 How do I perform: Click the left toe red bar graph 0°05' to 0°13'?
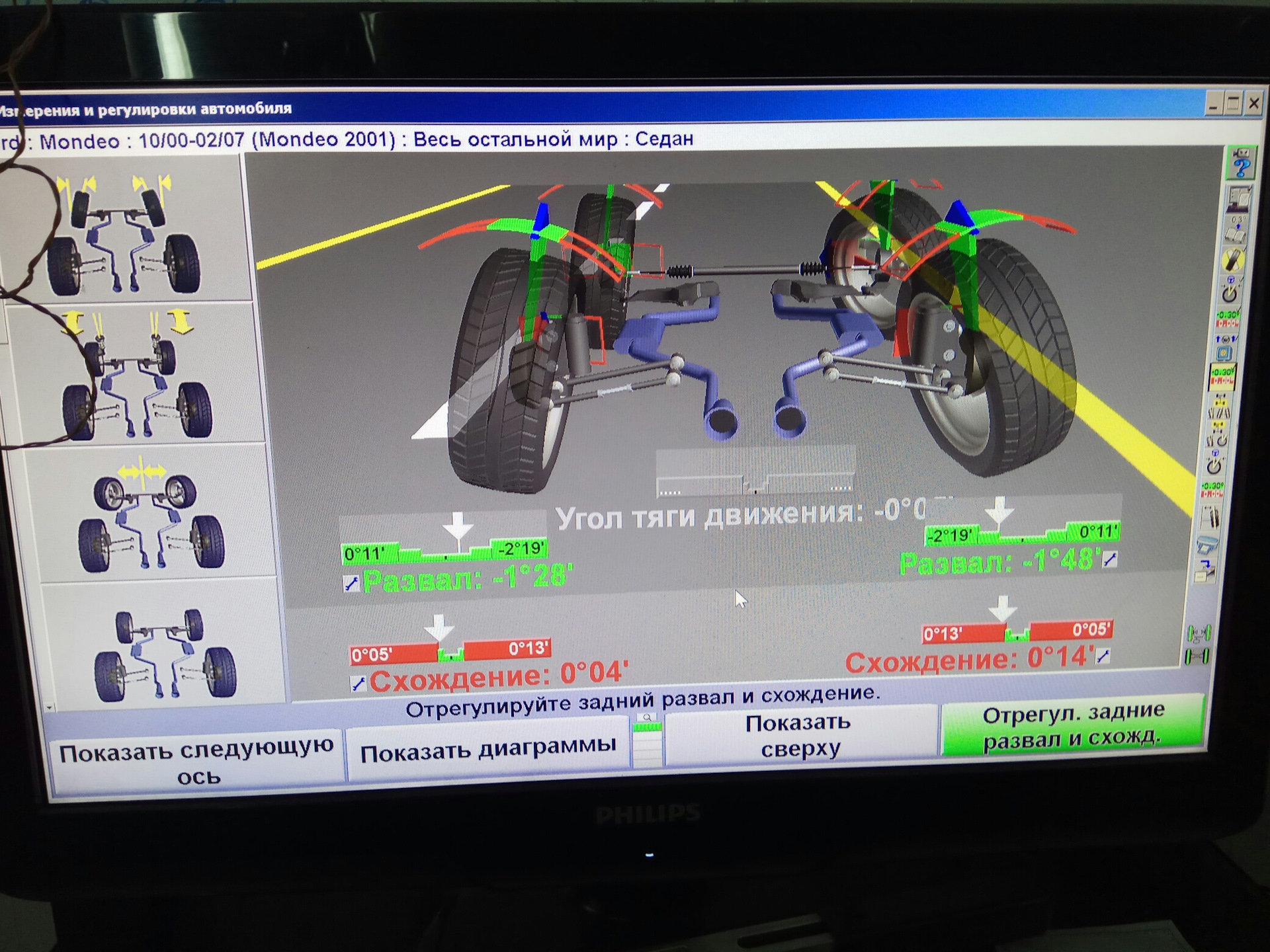(450, 652)
